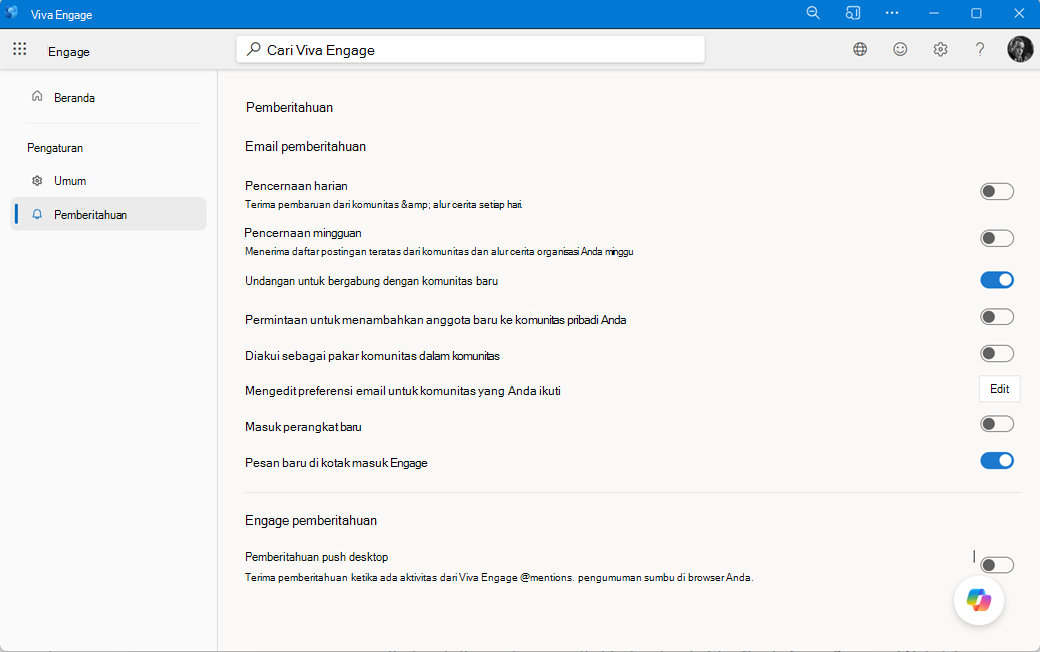Click the Pencernaan harian label text
This screenshot has height=652, width=1040.
[x=296, y=186]
